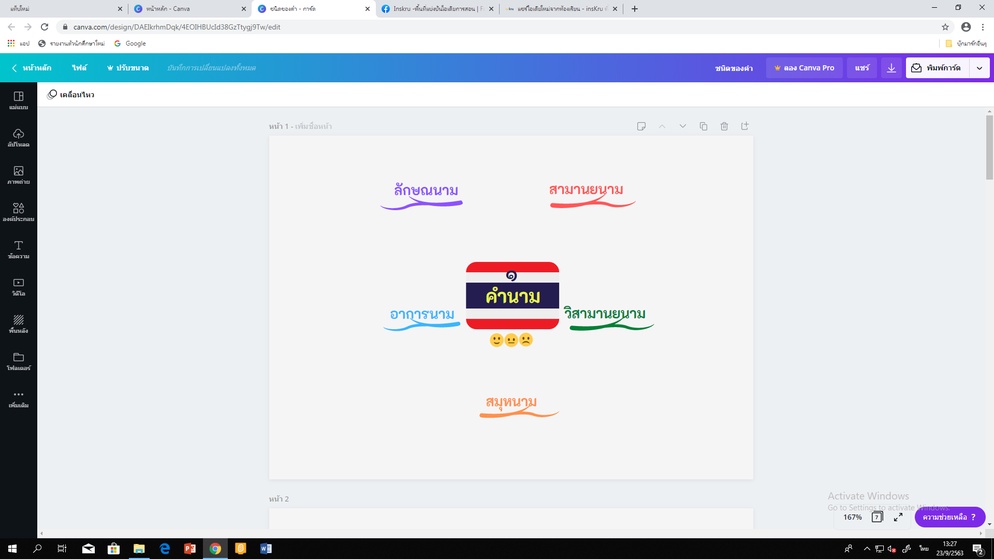Open the Windows Start menu
Screen dimensions: 994x559
click(12, 549)
